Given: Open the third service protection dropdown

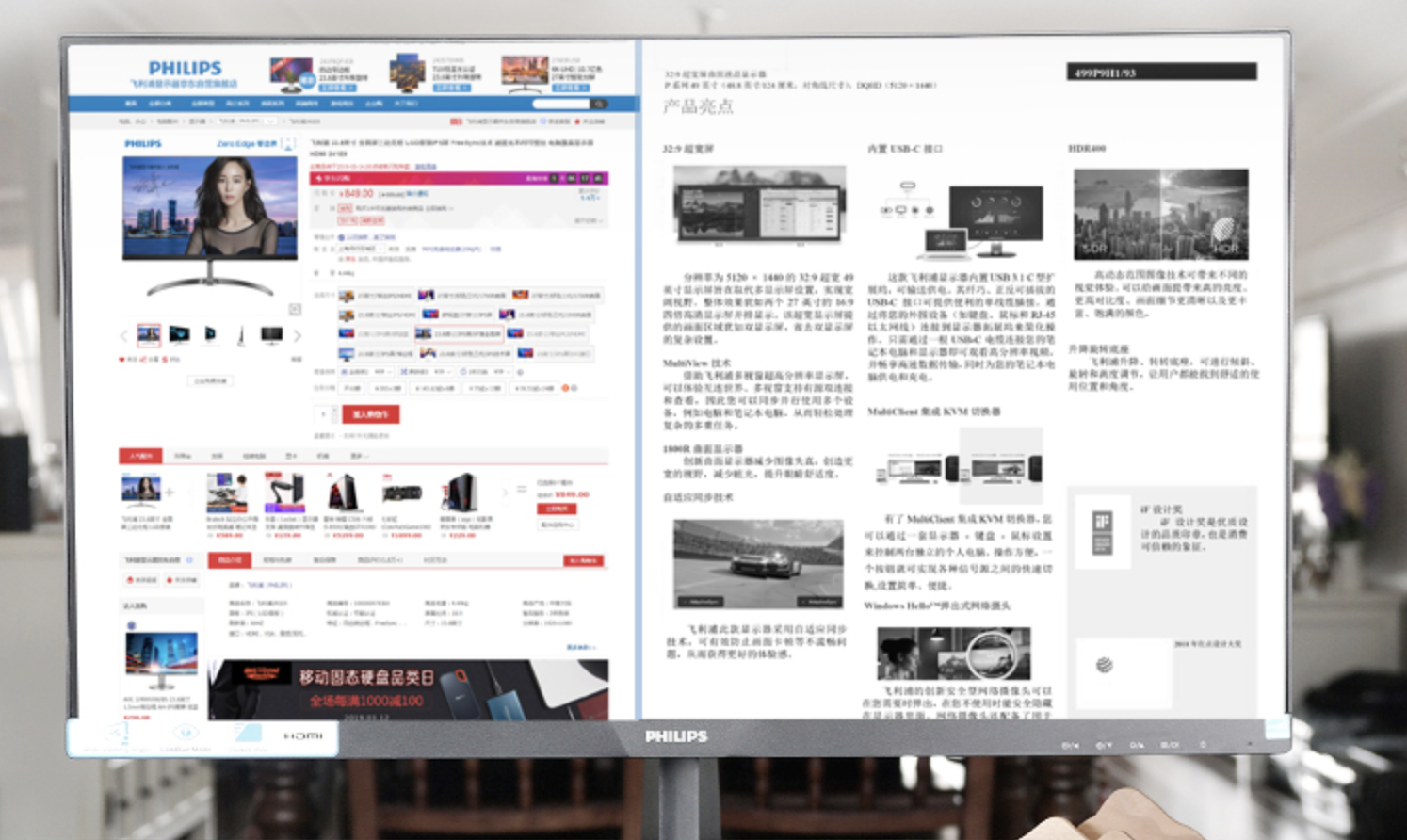Looking at the screenshot, I should pyautogui.click(x=483, y=372).
